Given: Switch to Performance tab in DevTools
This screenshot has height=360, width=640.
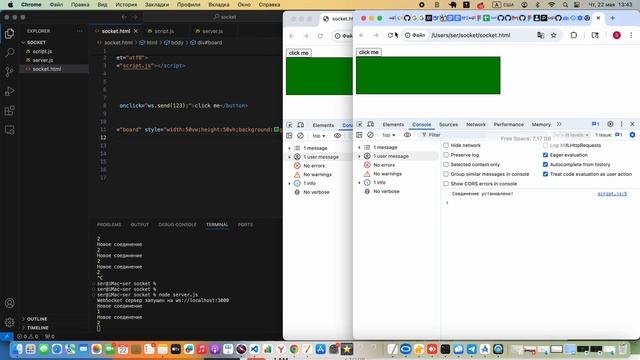Looking at the screenshot, I should [x=509, y=124].
